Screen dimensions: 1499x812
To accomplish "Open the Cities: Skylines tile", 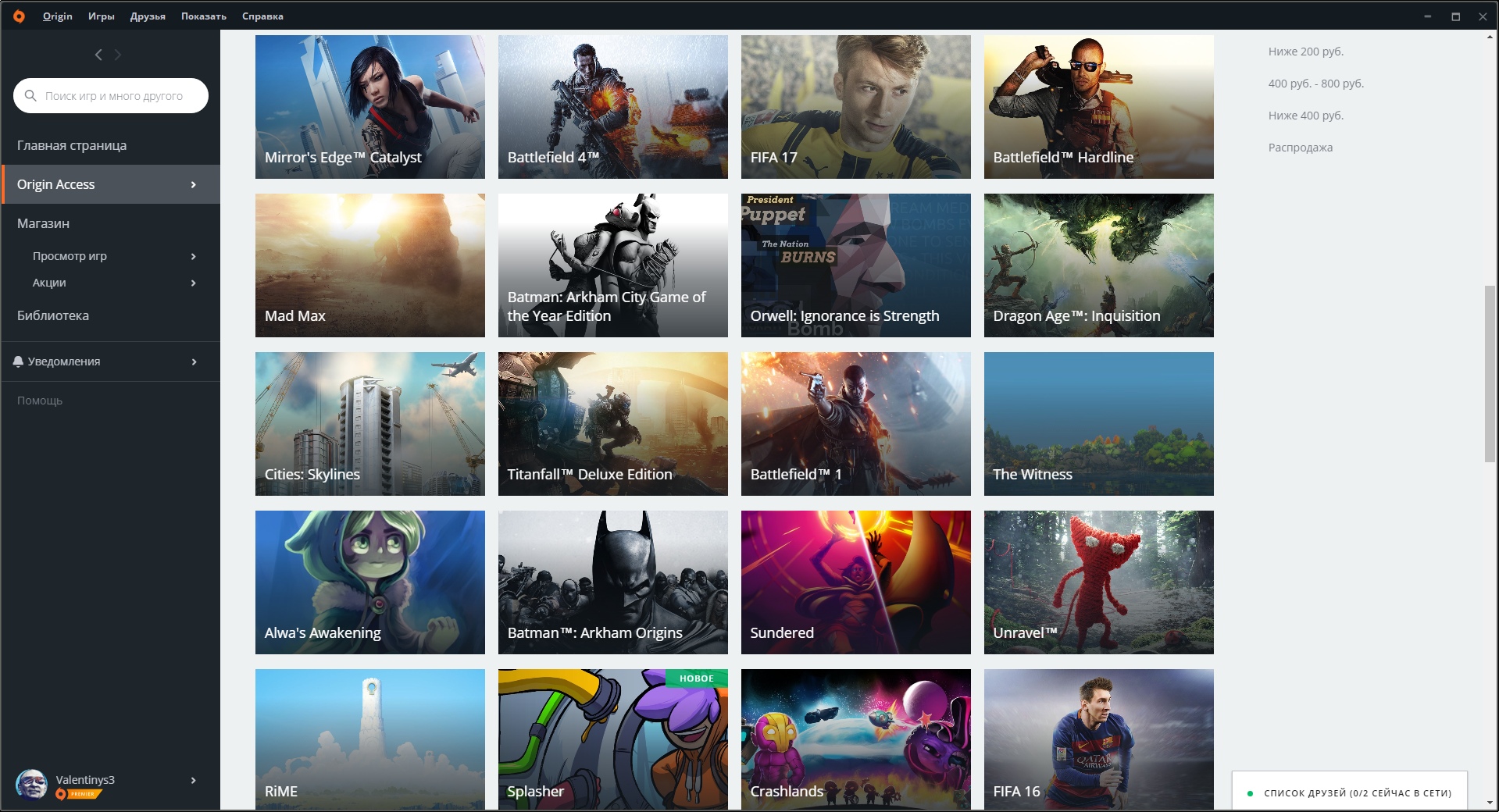I will (x=370, y=424).
